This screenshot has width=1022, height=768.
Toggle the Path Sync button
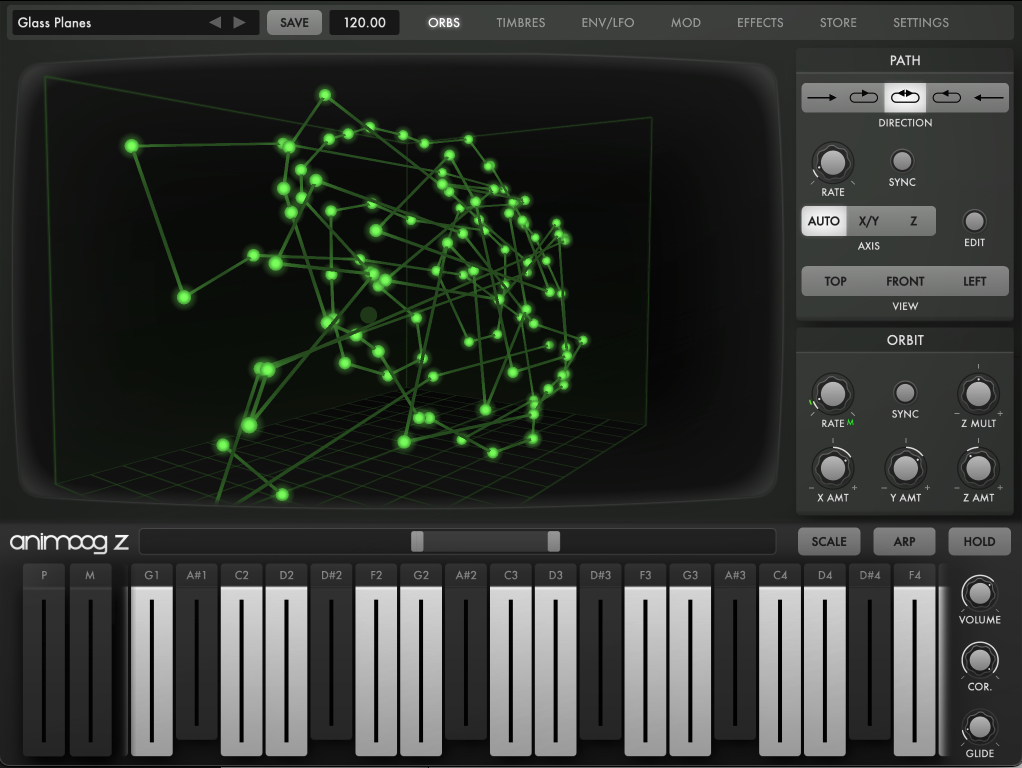[902, 161]
